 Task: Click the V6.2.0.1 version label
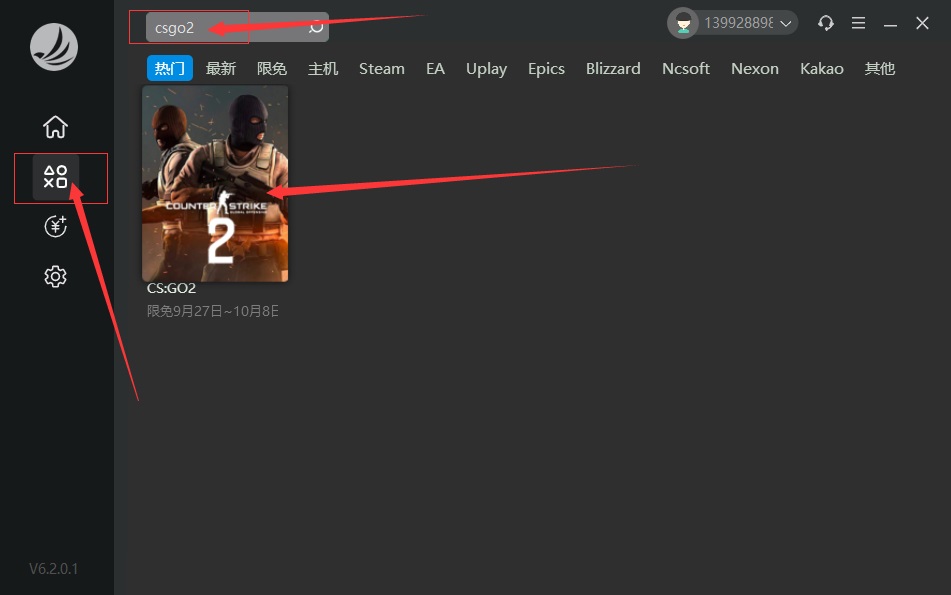53,569
